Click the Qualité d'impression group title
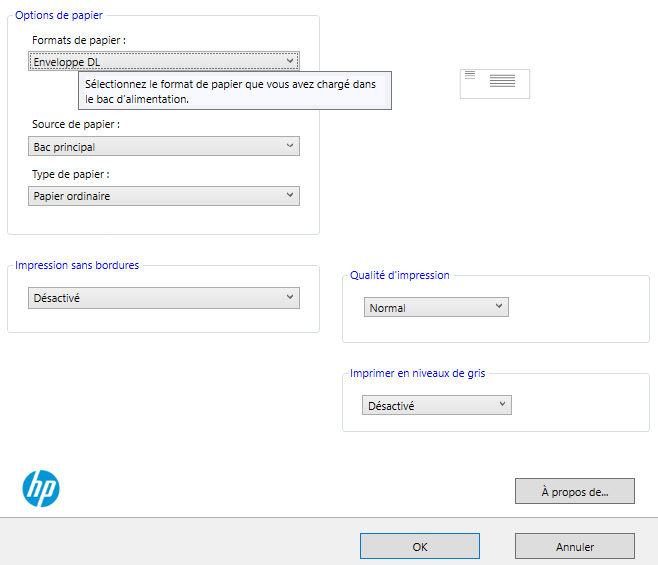The width and height of the screenshot is (658, 565). coord(400,275)
